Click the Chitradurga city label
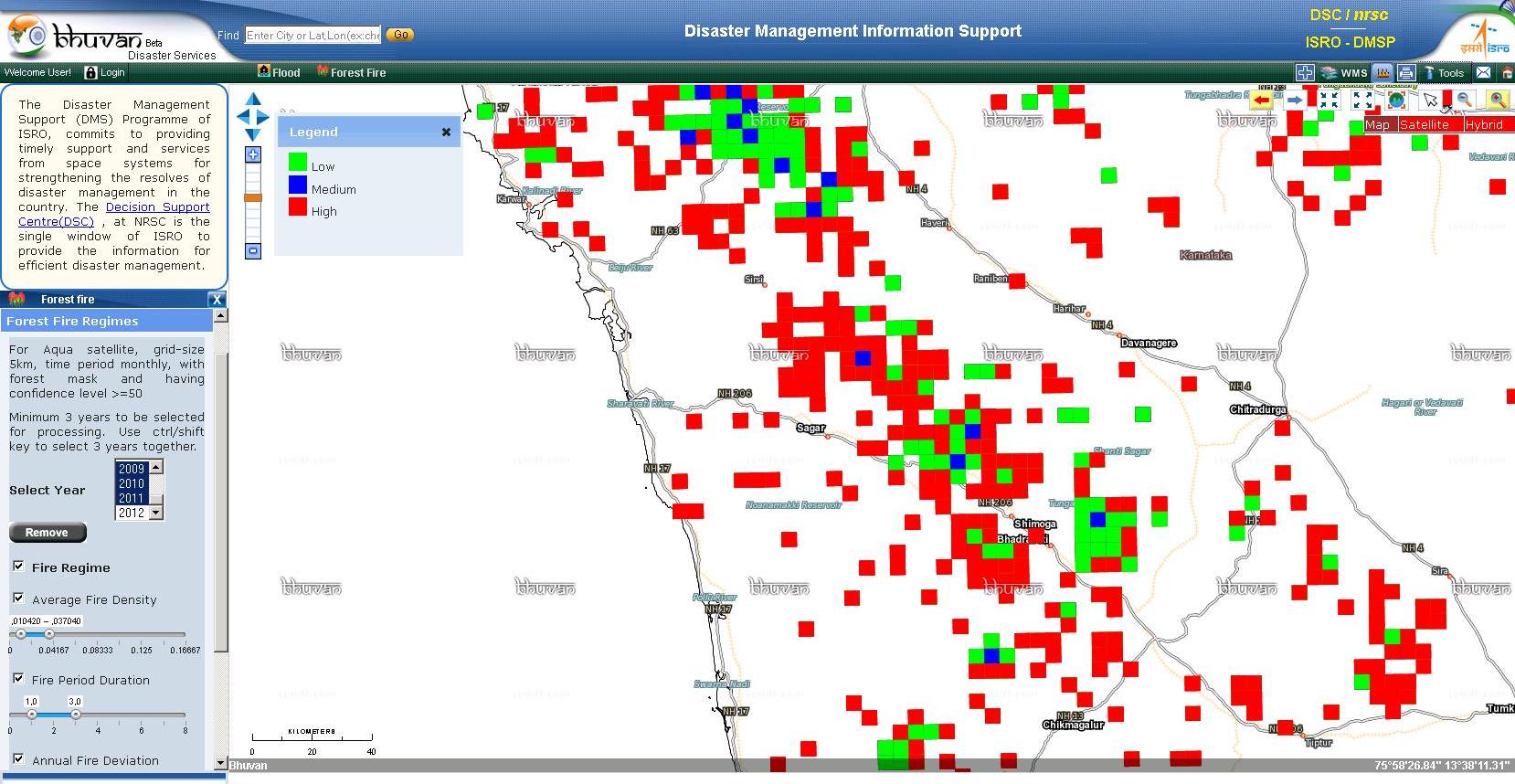1515x784 pixels. 1258,409
